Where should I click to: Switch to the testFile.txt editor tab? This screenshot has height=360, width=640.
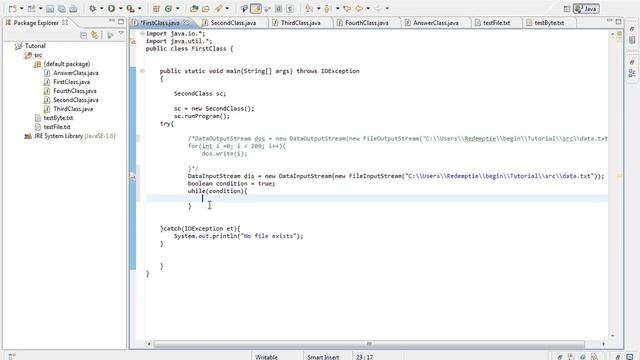pos(496,23)
